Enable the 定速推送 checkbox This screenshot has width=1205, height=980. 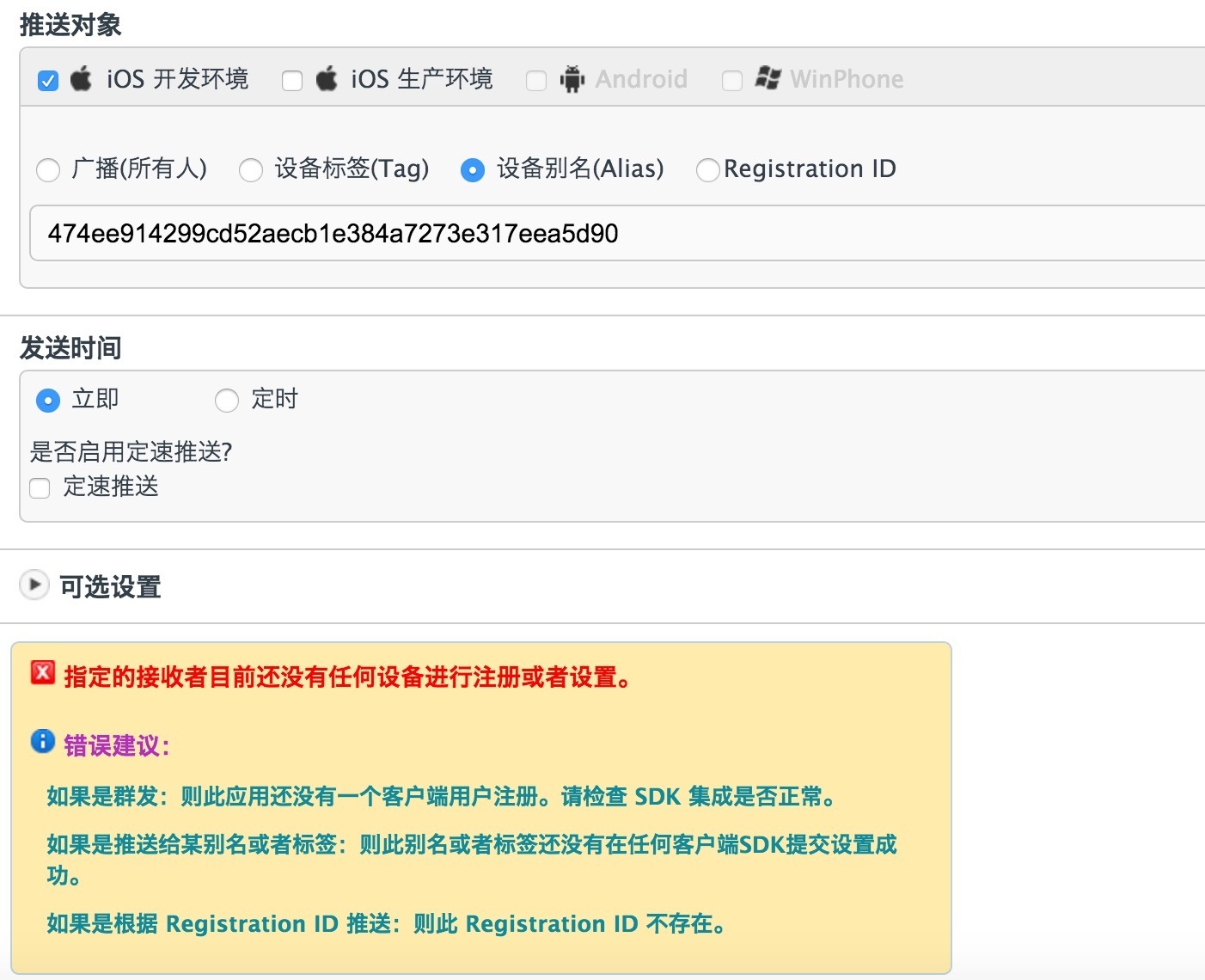(x=40, y=488)
